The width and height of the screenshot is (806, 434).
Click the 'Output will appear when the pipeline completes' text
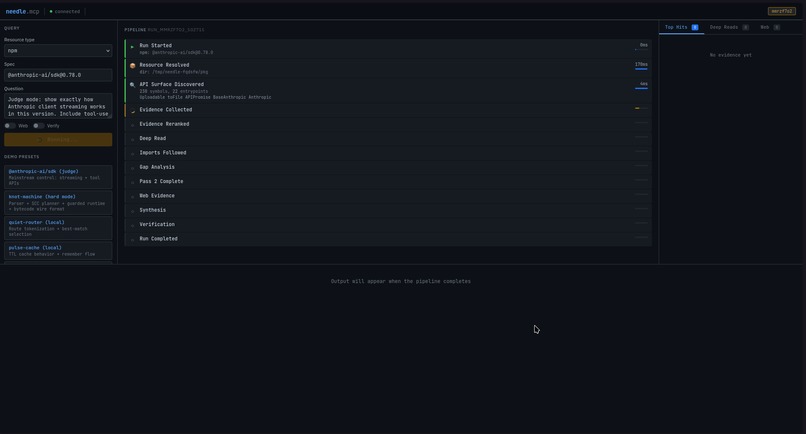pos(401,281)
